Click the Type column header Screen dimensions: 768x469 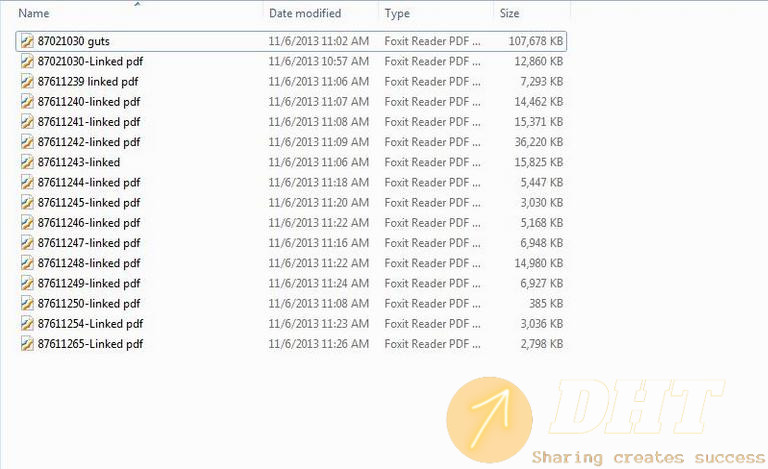click(x=397, y=13)
